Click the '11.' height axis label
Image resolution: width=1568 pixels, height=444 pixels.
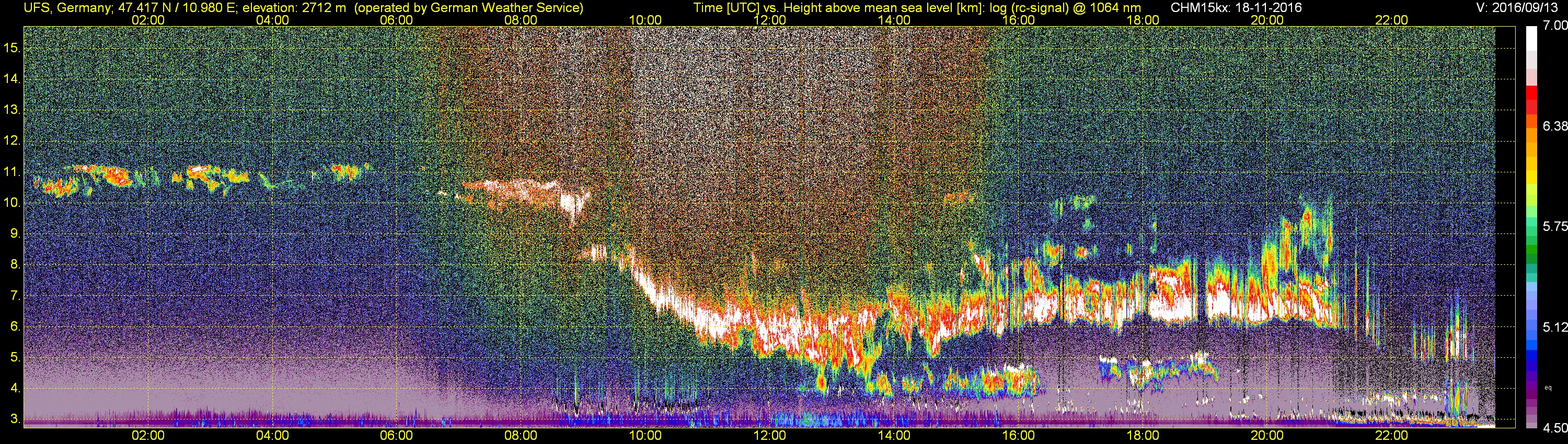(12, 172)
